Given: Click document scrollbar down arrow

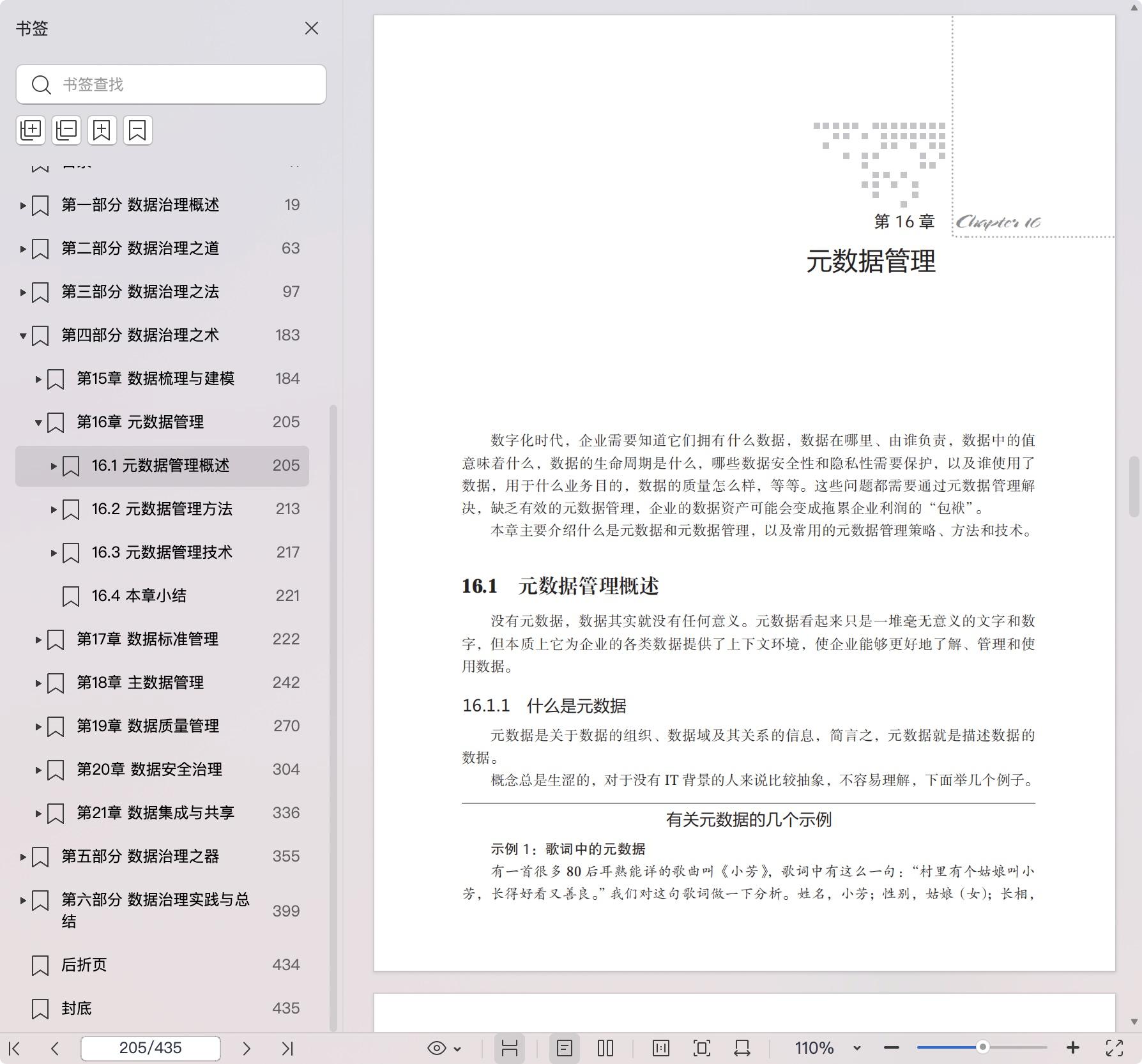Looking at the screenshot, I should (1134, 1022).
